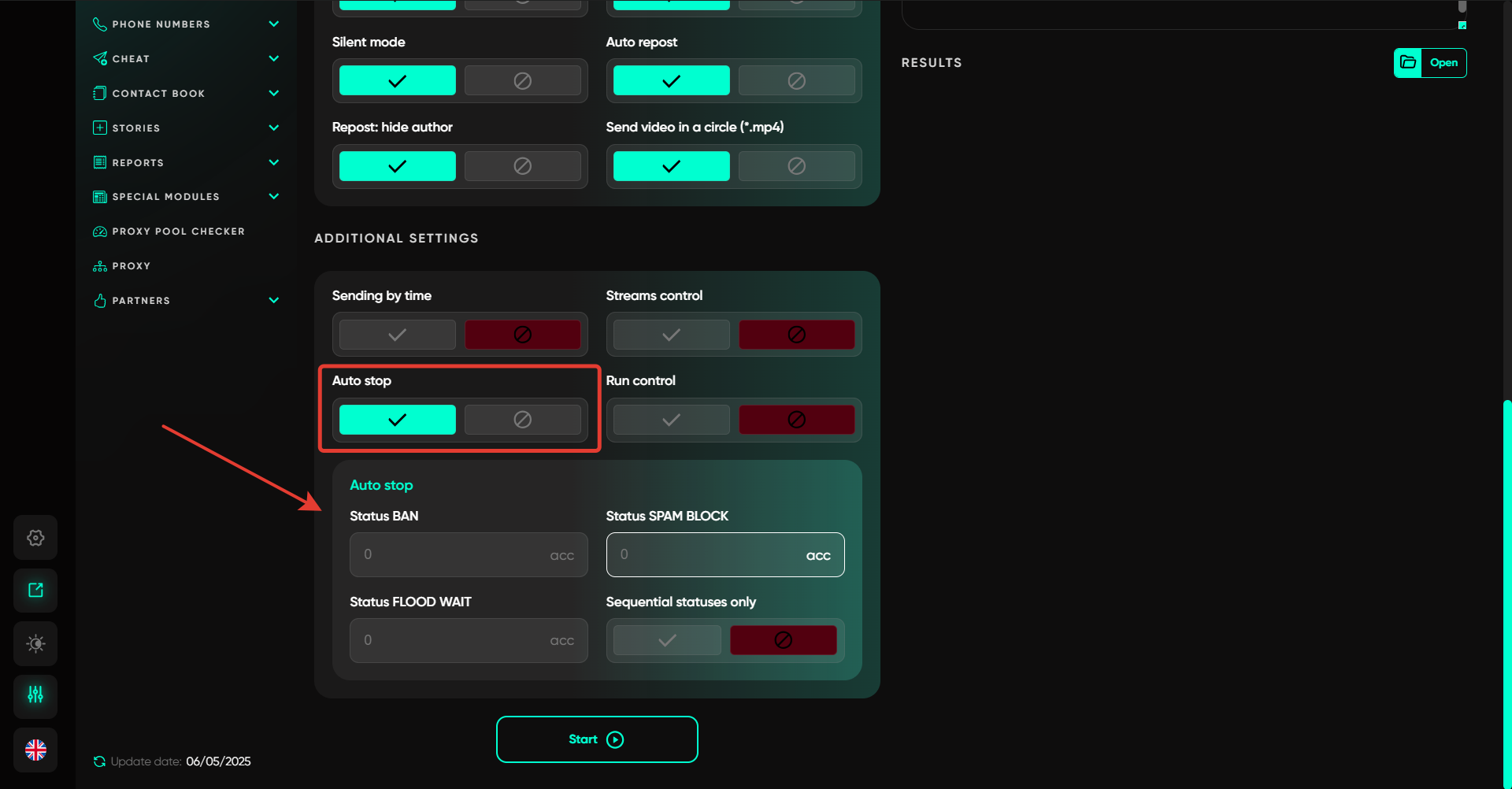This screenshot has height=789, width=1512.
Task: Open the Proxy menu item
Action: (131, 266)
